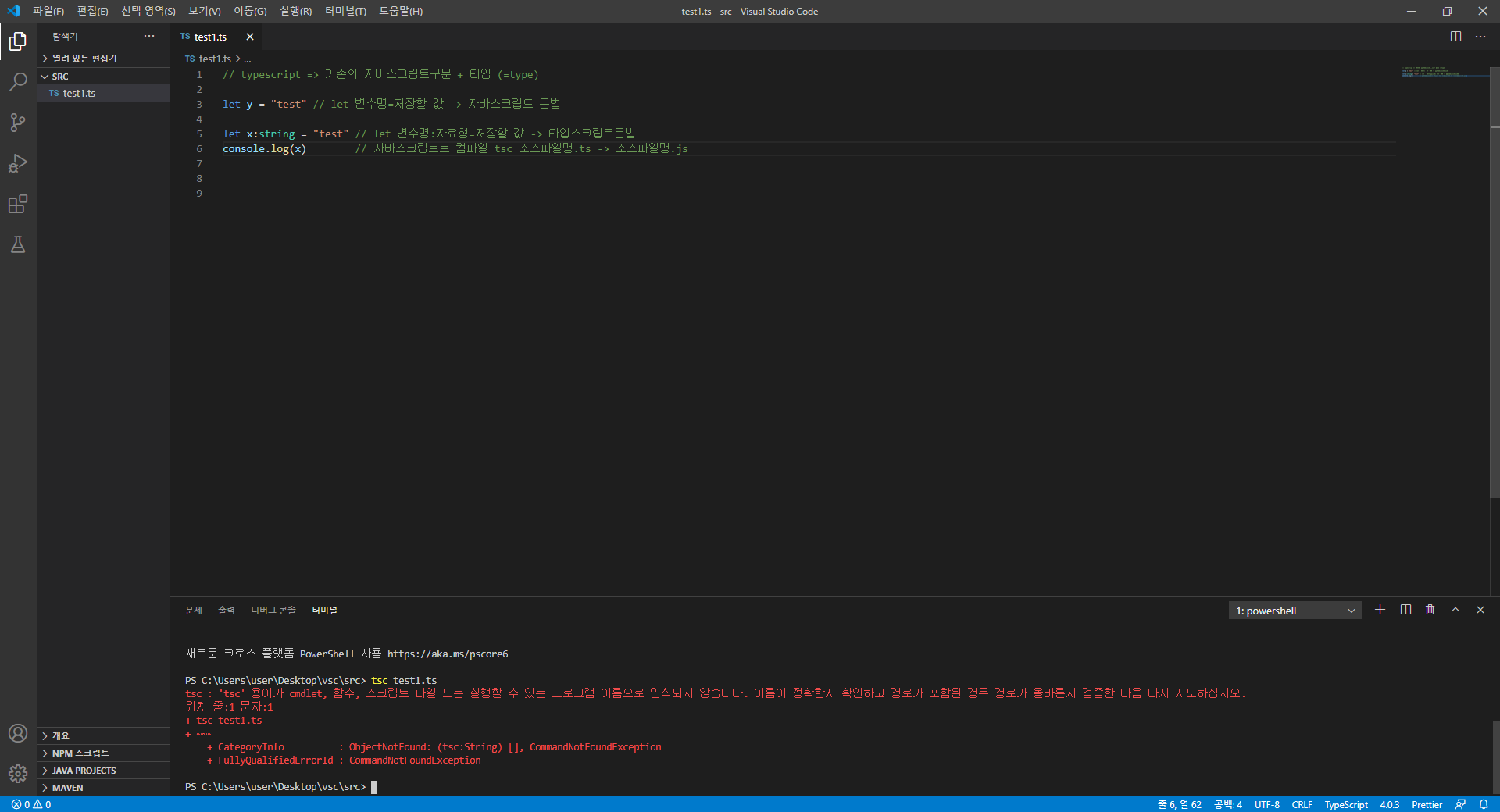The width and height of the screenshot is (1500, 812).
Task: Kill the terminal with trash icon
Action: 1430,610
